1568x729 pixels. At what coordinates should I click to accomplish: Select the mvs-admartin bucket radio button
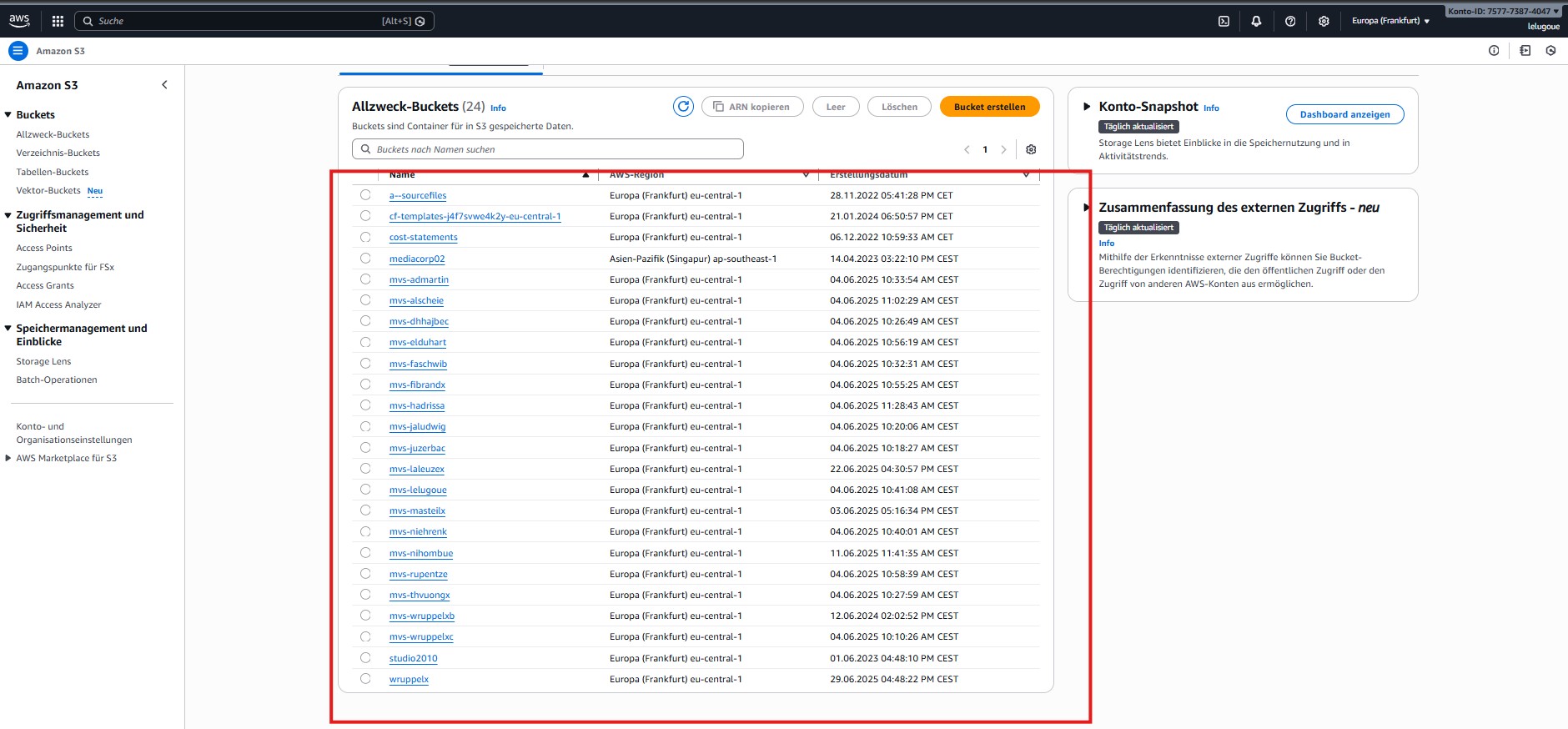pos(365,279)
